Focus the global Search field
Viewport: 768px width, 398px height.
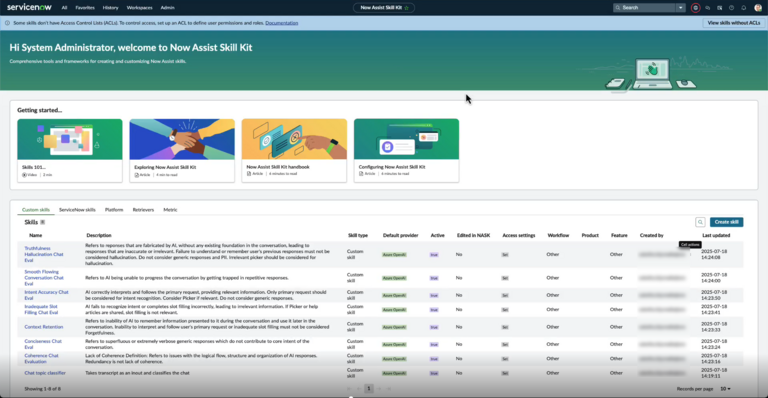tap(645, 8)
